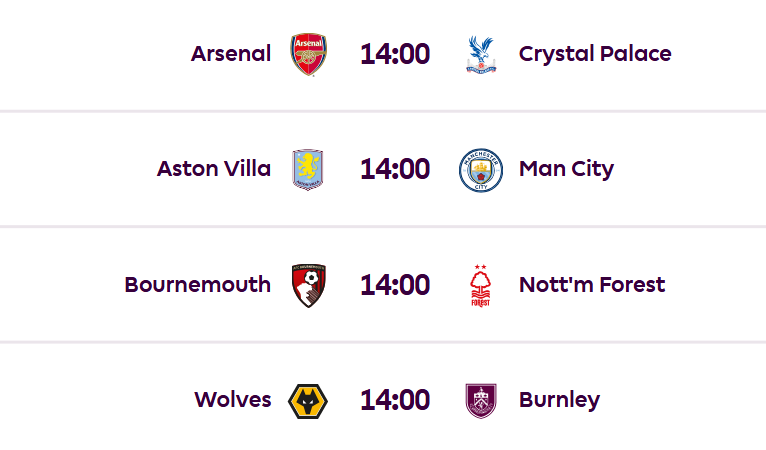Open the Nott'm Forest team name link
The image size is (766, 450).
[592, 285]
